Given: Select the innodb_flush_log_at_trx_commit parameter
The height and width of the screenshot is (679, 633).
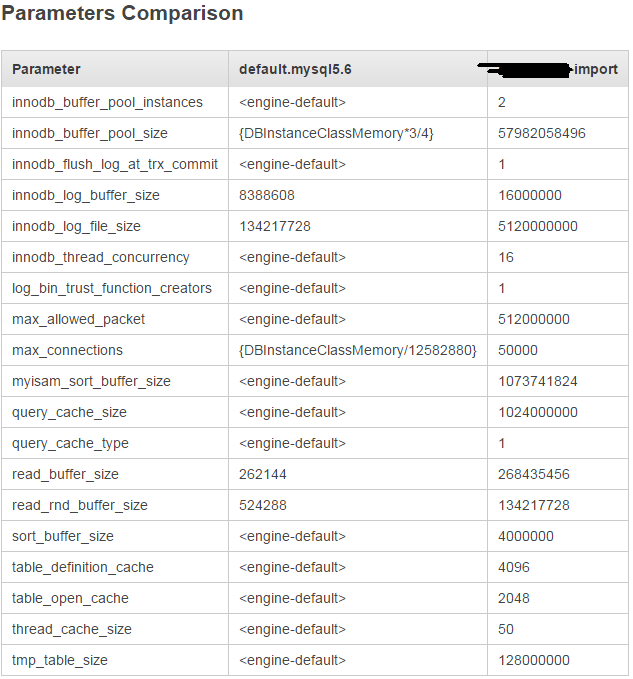Looking at the screenshot, I should (x=112, y=164).
